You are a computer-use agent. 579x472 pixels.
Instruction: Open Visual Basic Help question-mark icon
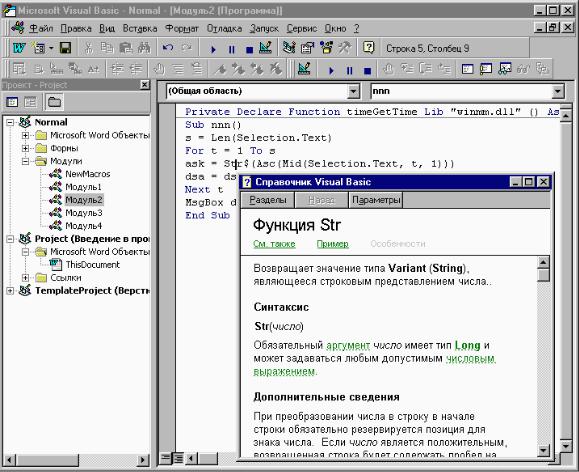pyautogui.click(x=369, y=48)
